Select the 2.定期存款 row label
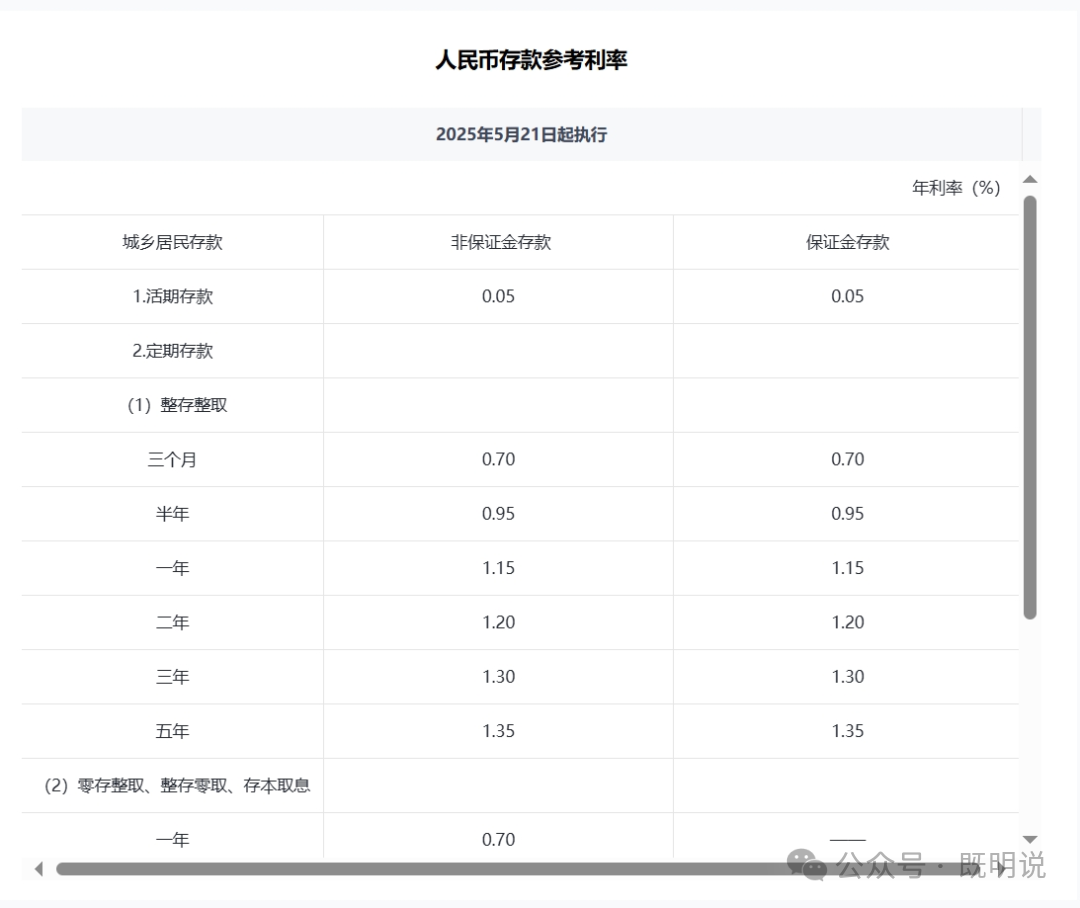This screenshot has width=1080, height=908. tap(171, 350)
